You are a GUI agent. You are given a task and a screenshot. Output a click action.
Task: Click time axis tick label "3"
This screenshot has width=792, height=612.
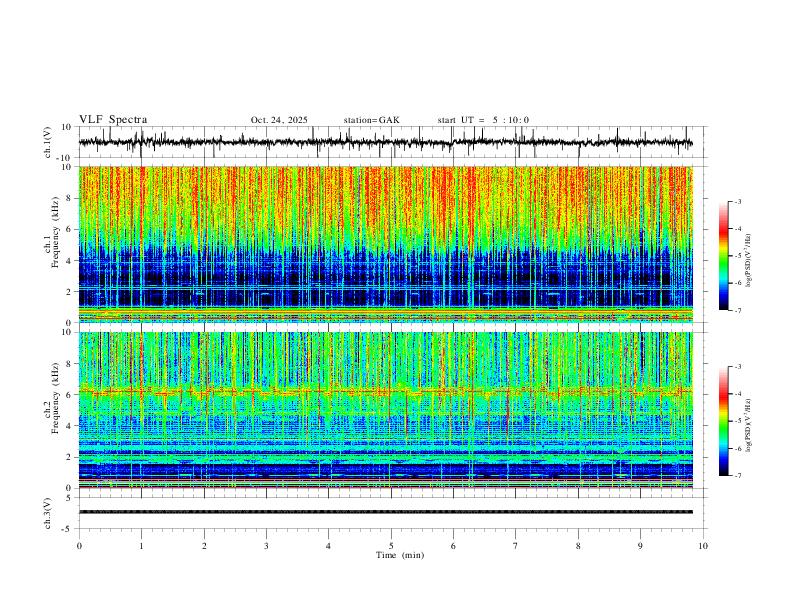pyautogui.click(x=266, y=546)
